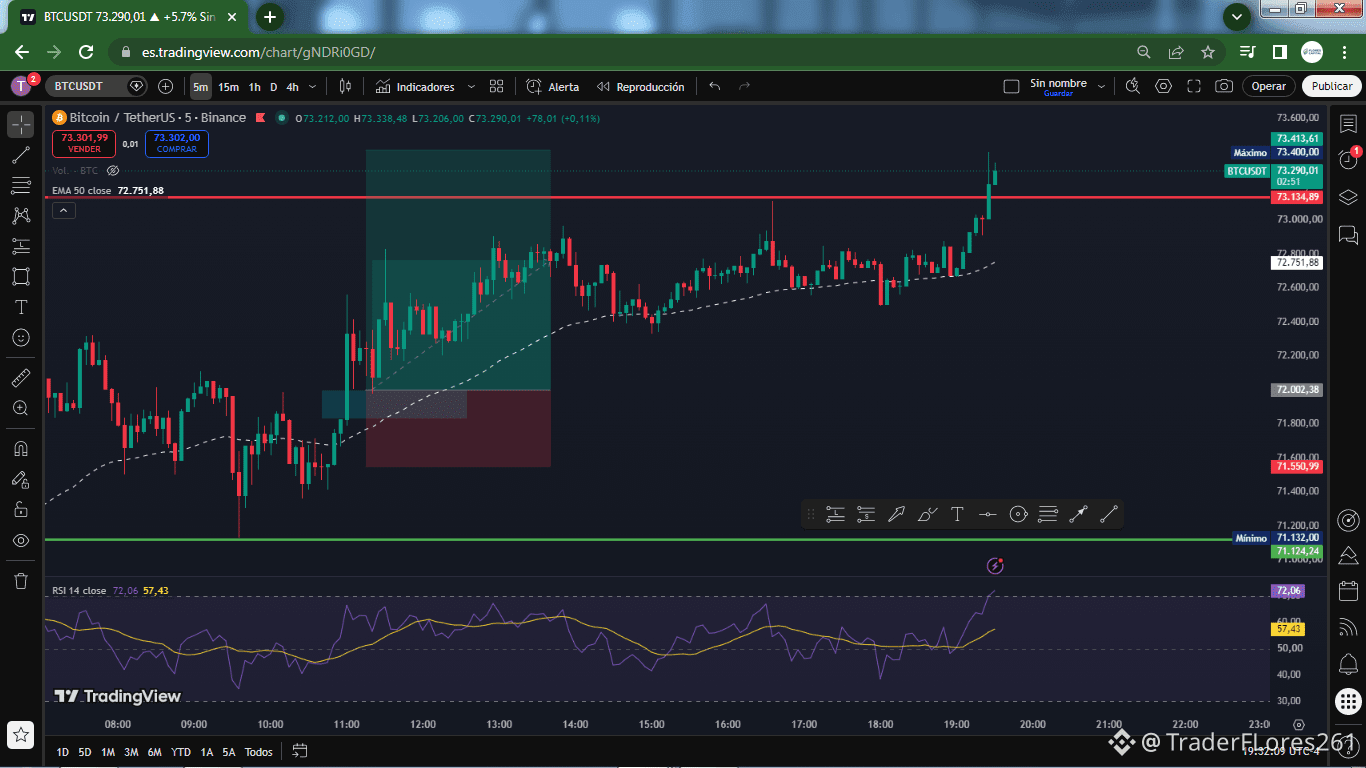This screenshot has height=768, width=1366.
Task: Select the text annotation tool in left sidebar
Action: [21, 307]
